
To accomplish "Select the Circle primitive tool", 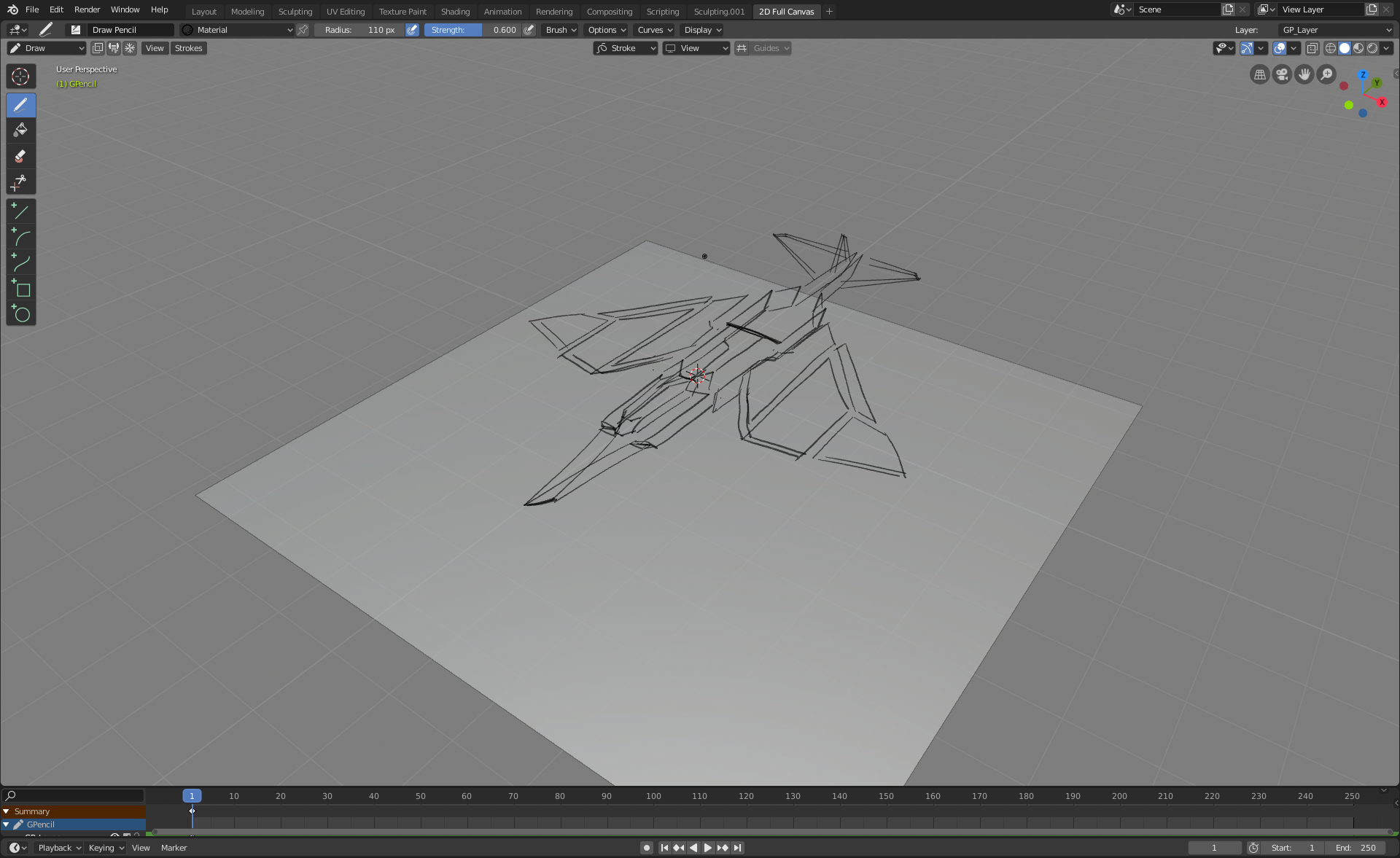I will 20,314.
